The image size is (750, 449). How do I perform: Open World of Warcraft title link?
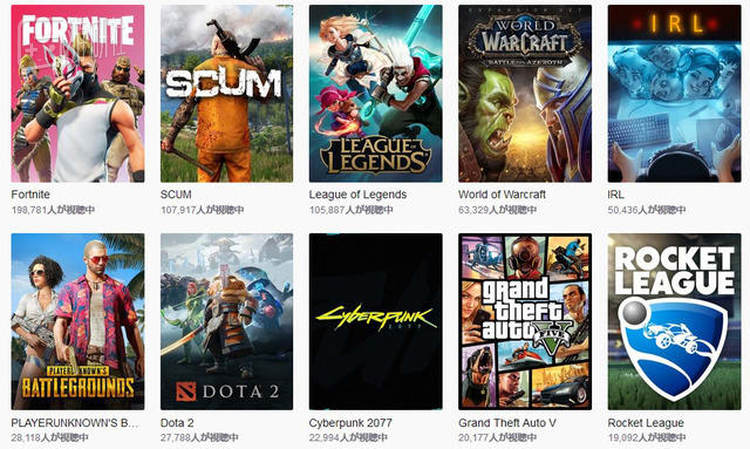coord(502,195)
